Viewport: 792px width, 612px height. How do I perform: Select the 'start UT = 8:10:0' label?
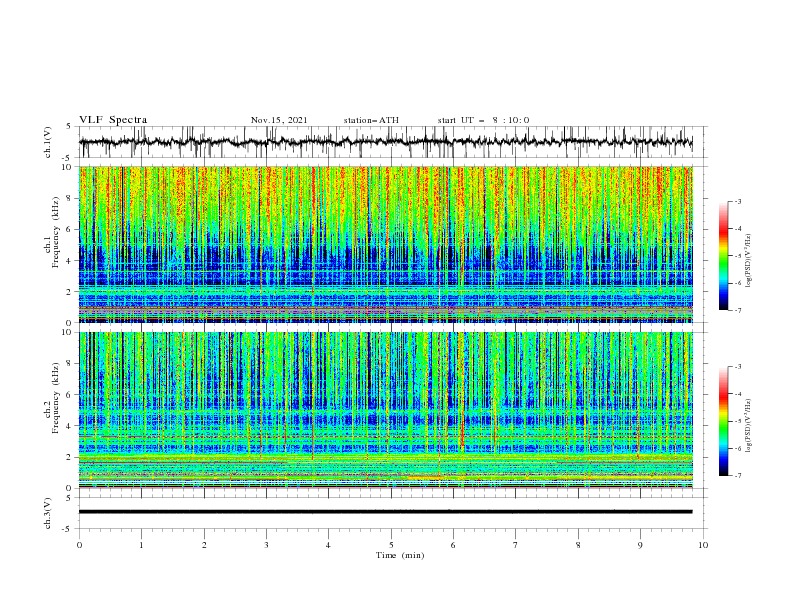[x=483, y=120]
